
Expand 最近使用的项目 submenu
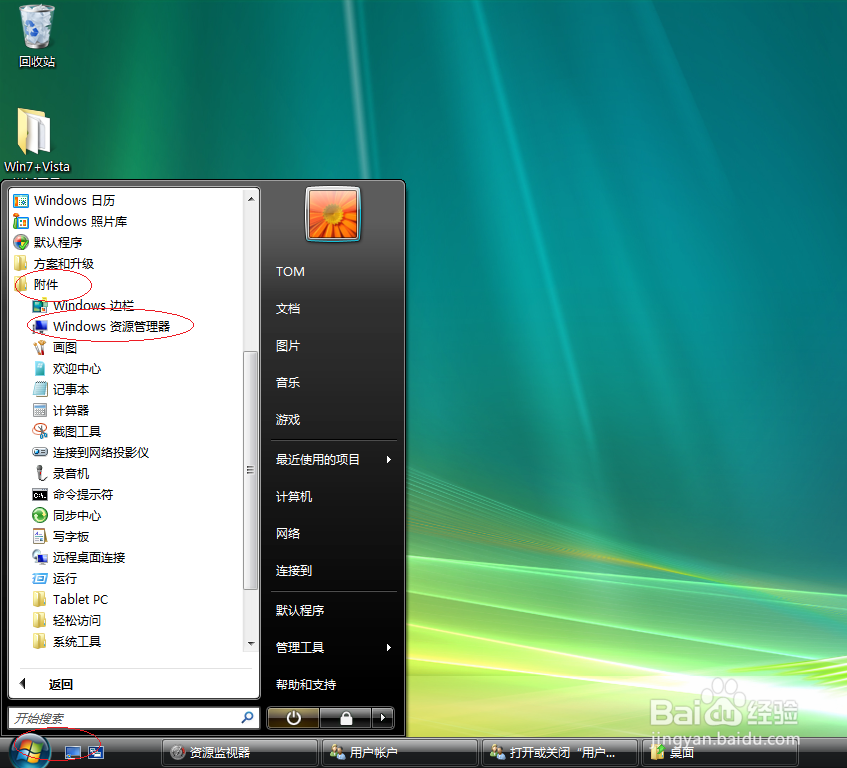pyautogui.click(x=333, y=460)
